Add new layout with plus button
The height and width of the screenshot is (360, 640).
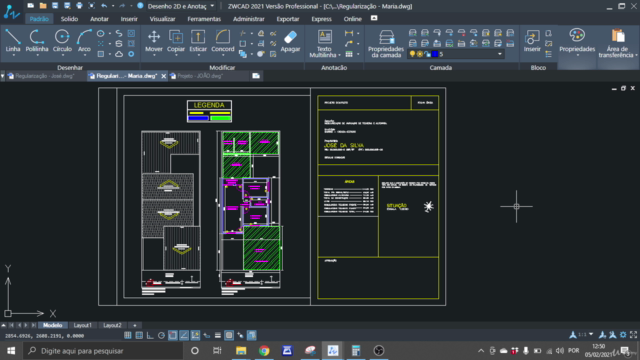[x=135, y=325]
